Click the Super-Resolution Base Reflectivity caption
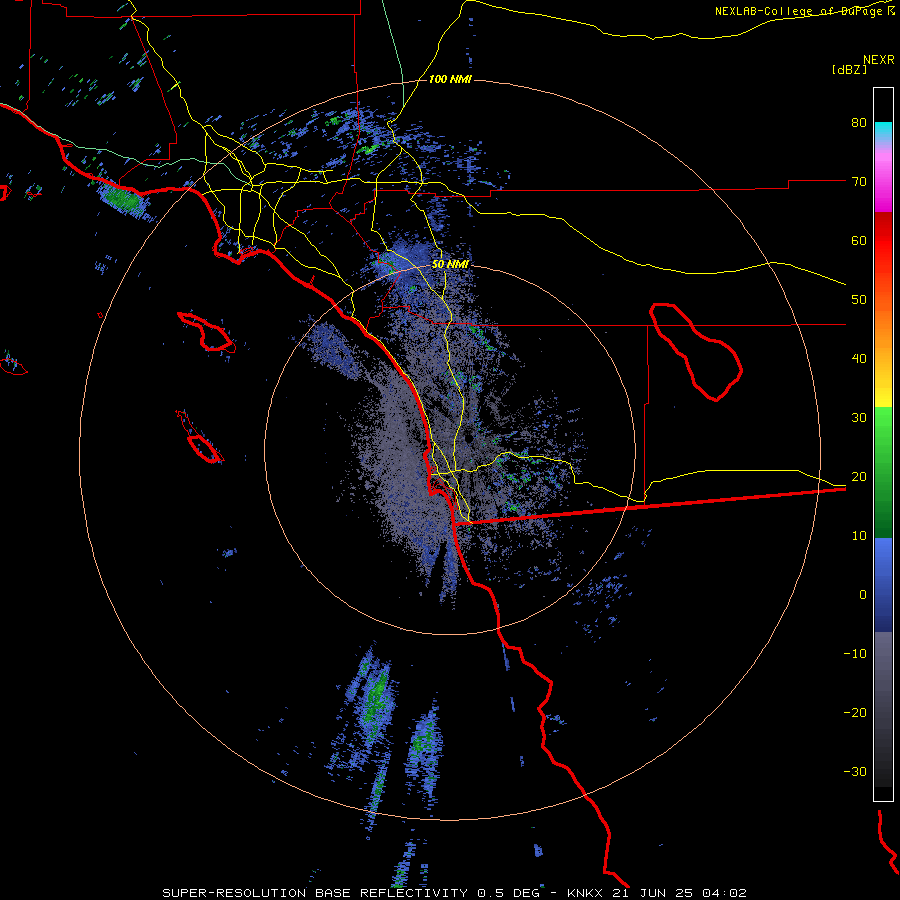 coord(454,893)
